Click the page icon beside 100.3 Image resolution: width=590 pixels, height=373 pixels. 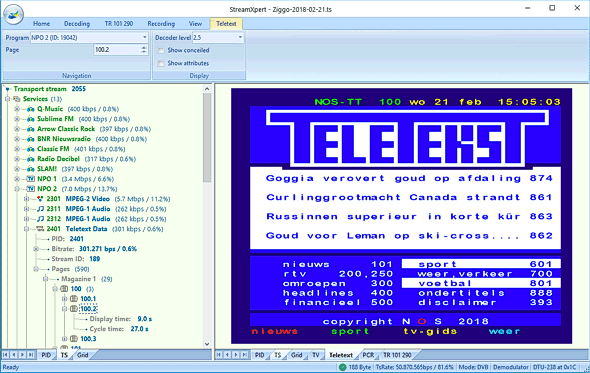click(74, 339)
